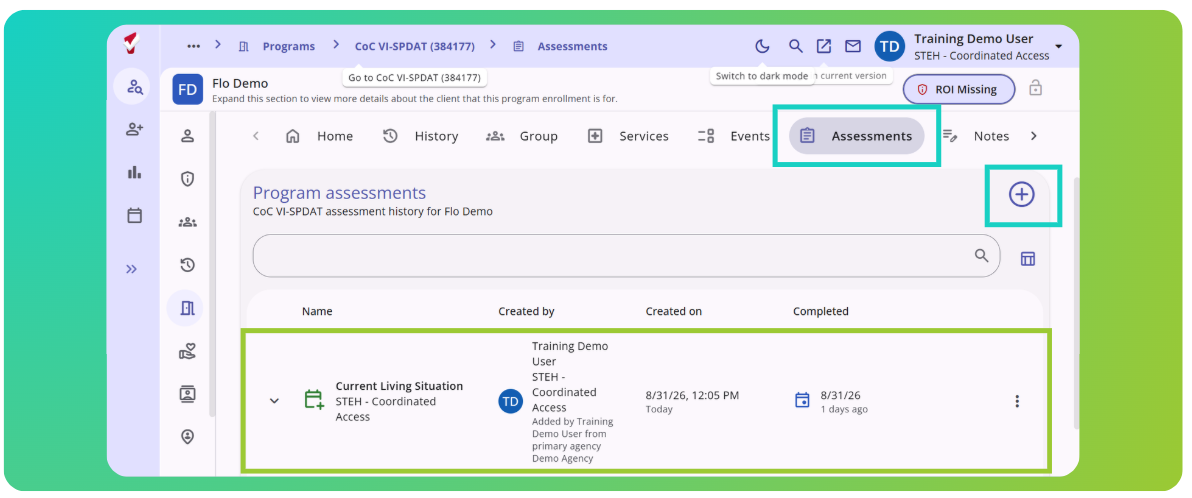Add a new program assessment with plus icon

pyautogui.click(x=1021, y=195)
